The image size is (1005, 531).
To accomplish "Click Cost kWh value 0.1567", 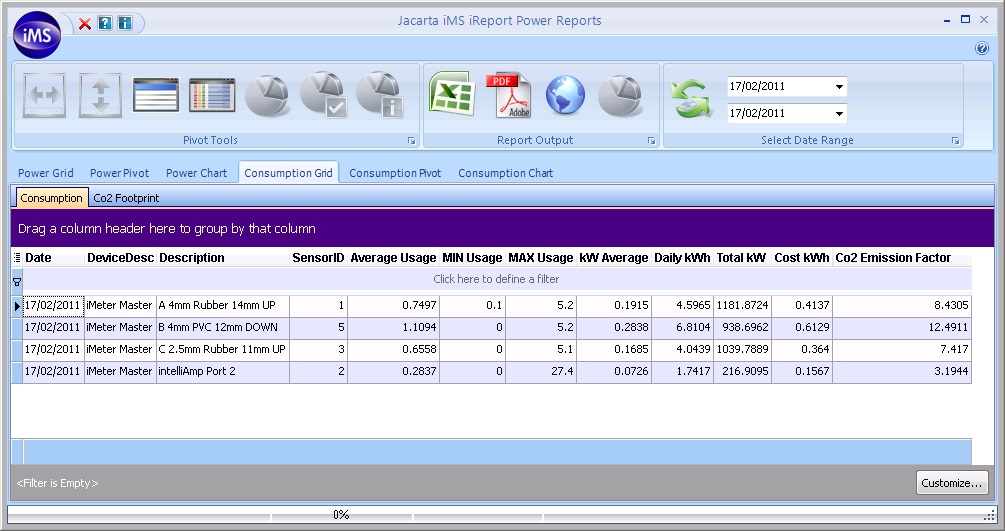I will (802, 371).
